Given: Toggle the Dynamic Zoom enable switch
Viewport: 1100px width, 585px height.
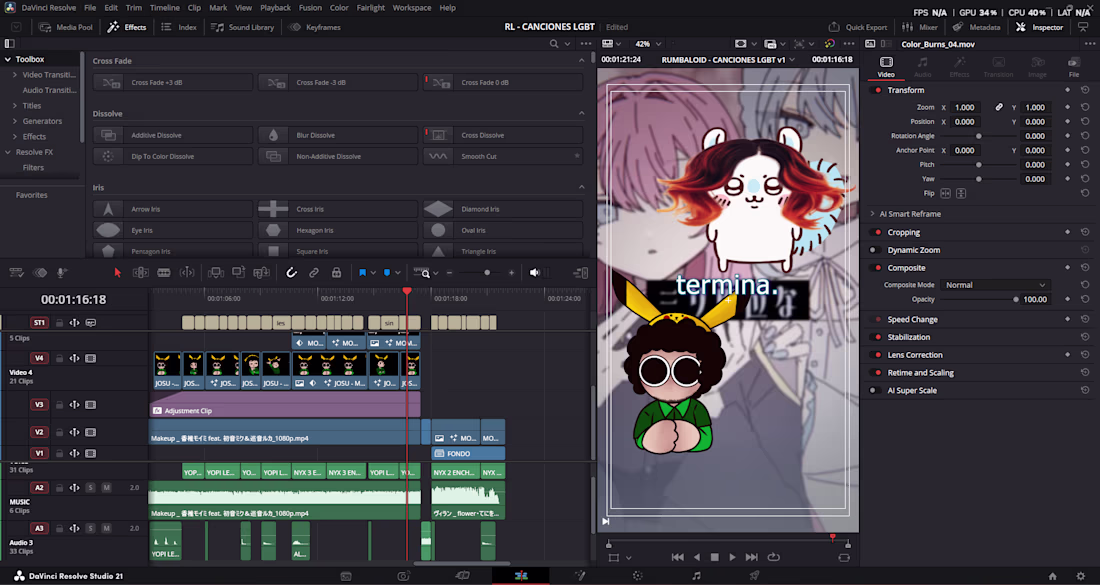Looking at the screenshot, I should click(876, 250).
